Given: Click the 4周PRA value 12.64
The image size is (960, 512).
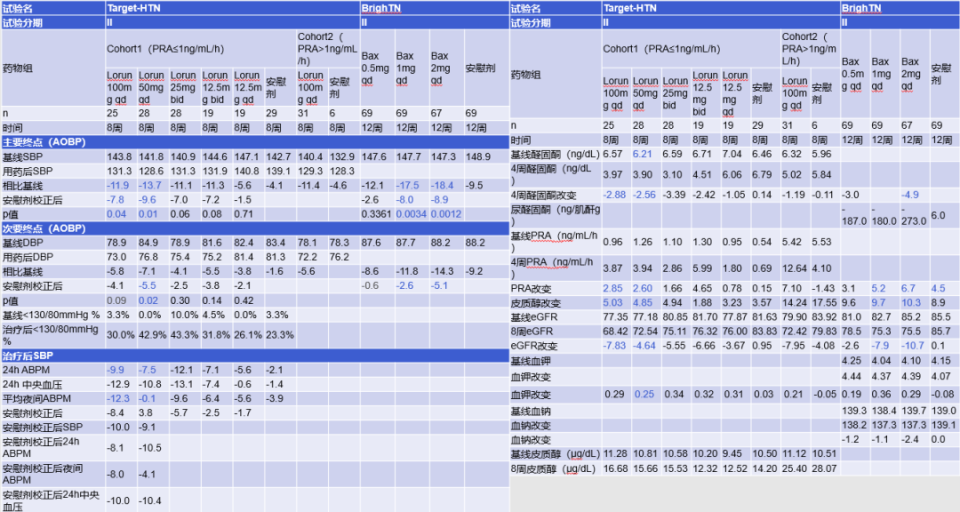Looking at the screenshot, I should click(795, 268).
